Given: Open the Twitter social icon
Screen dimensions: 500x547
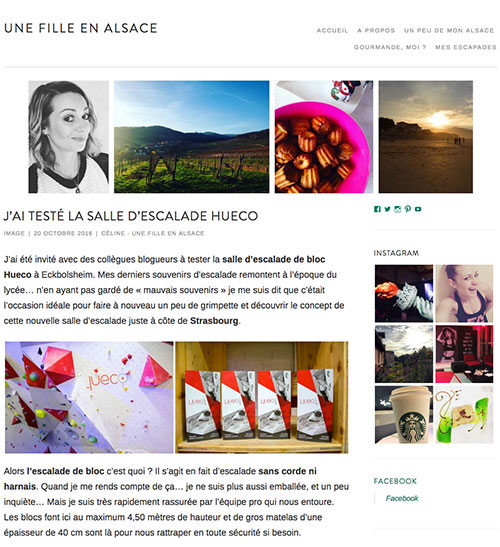Looking at the screenshot, I should click(x=387, y=209).
